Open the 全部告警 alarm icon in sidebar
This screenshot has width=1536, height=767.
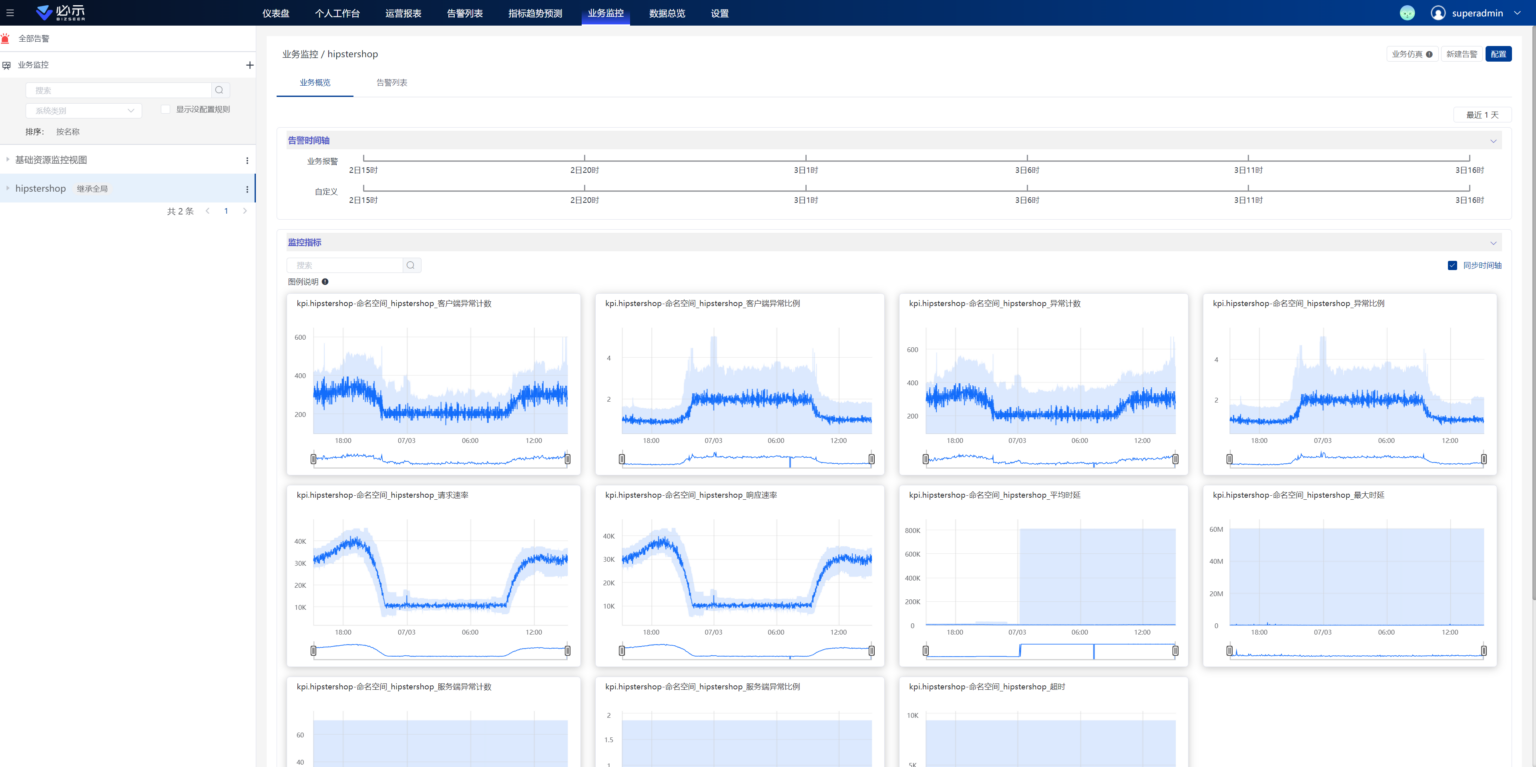[5, 36]
